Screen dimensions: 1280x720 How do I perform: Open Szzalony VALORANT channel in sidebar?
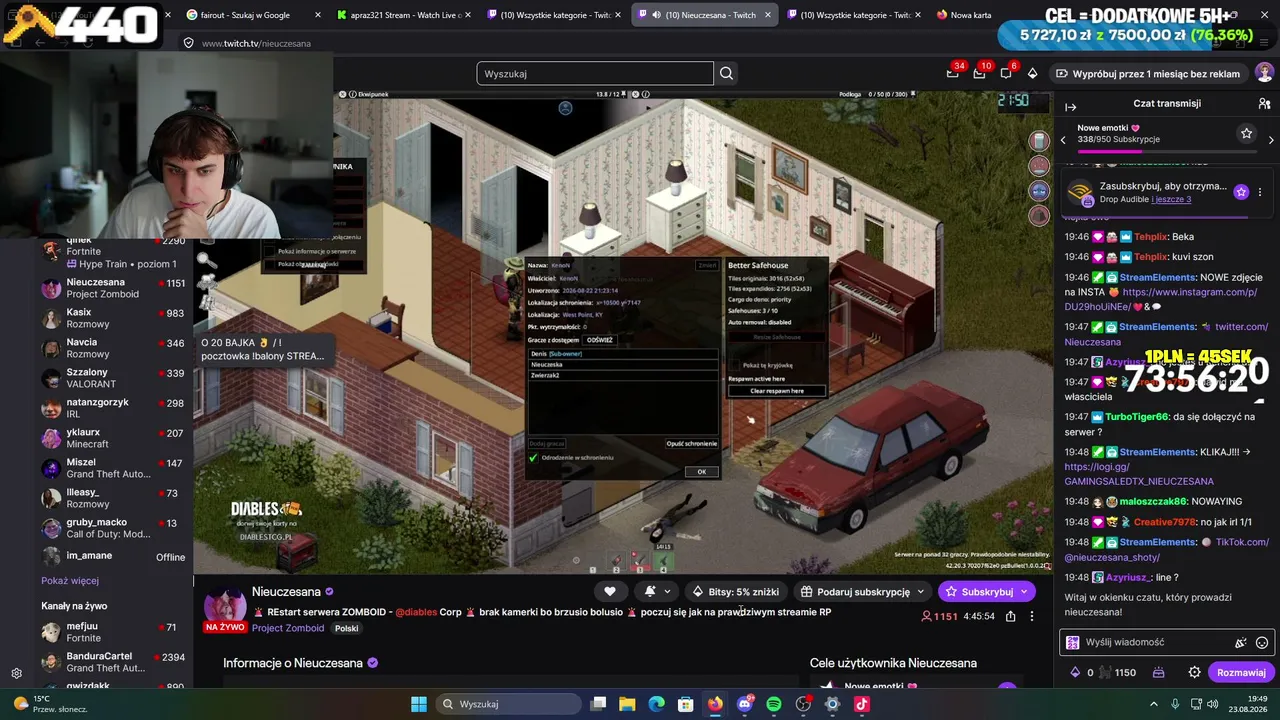113,378
